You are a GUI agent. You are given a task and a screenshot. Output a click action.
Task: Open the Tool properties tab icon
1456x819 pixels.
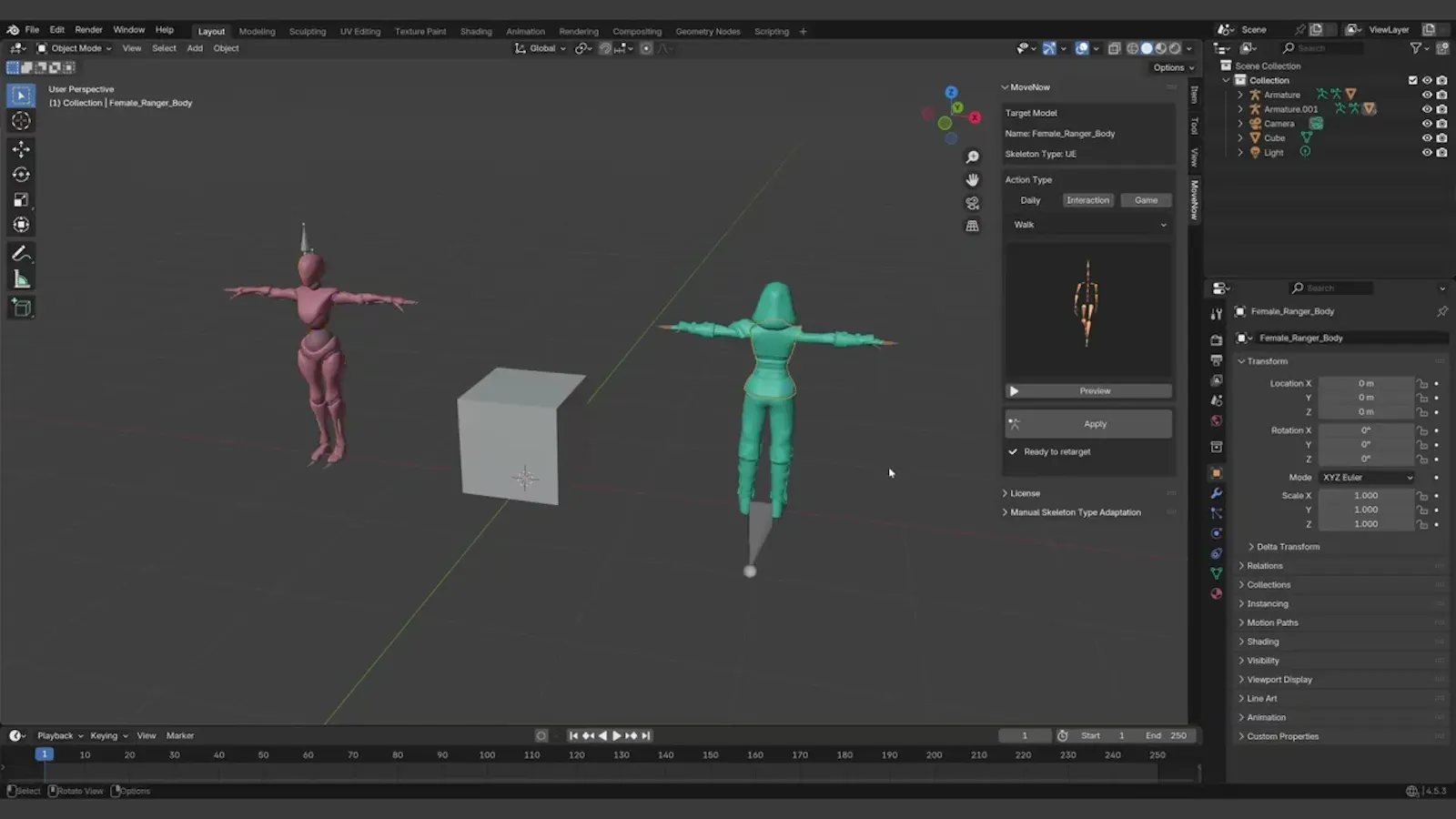coord(1216,314)
